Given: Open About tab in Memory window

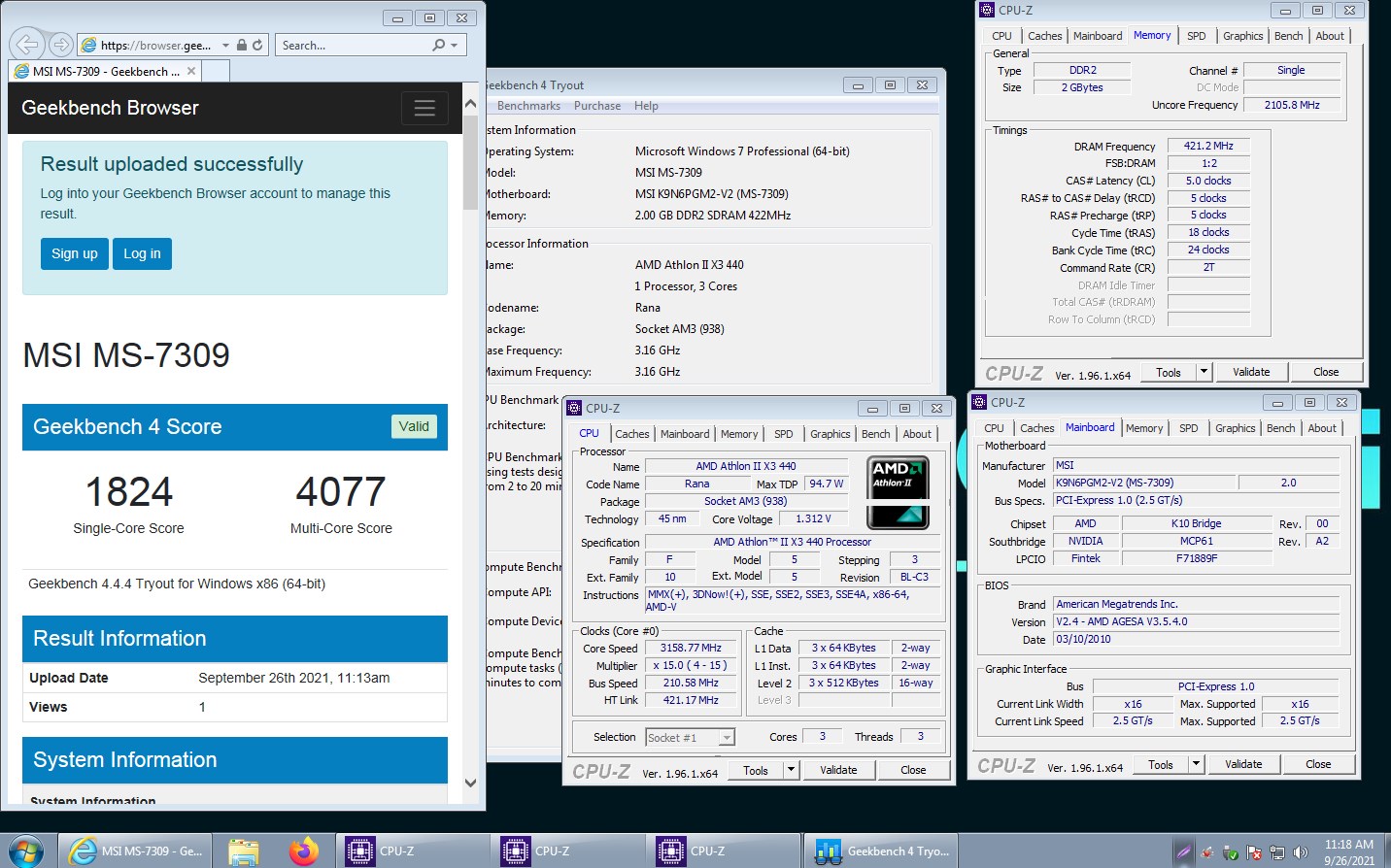Looking at the screenshot, I should tap(1330, 36).
